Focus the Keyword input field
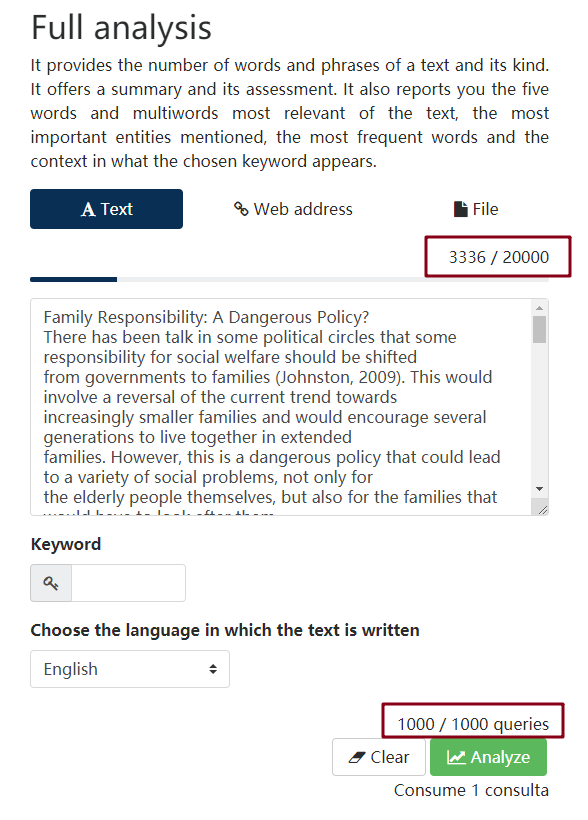The height and width of the screenshot is (820, 588). 128,583
